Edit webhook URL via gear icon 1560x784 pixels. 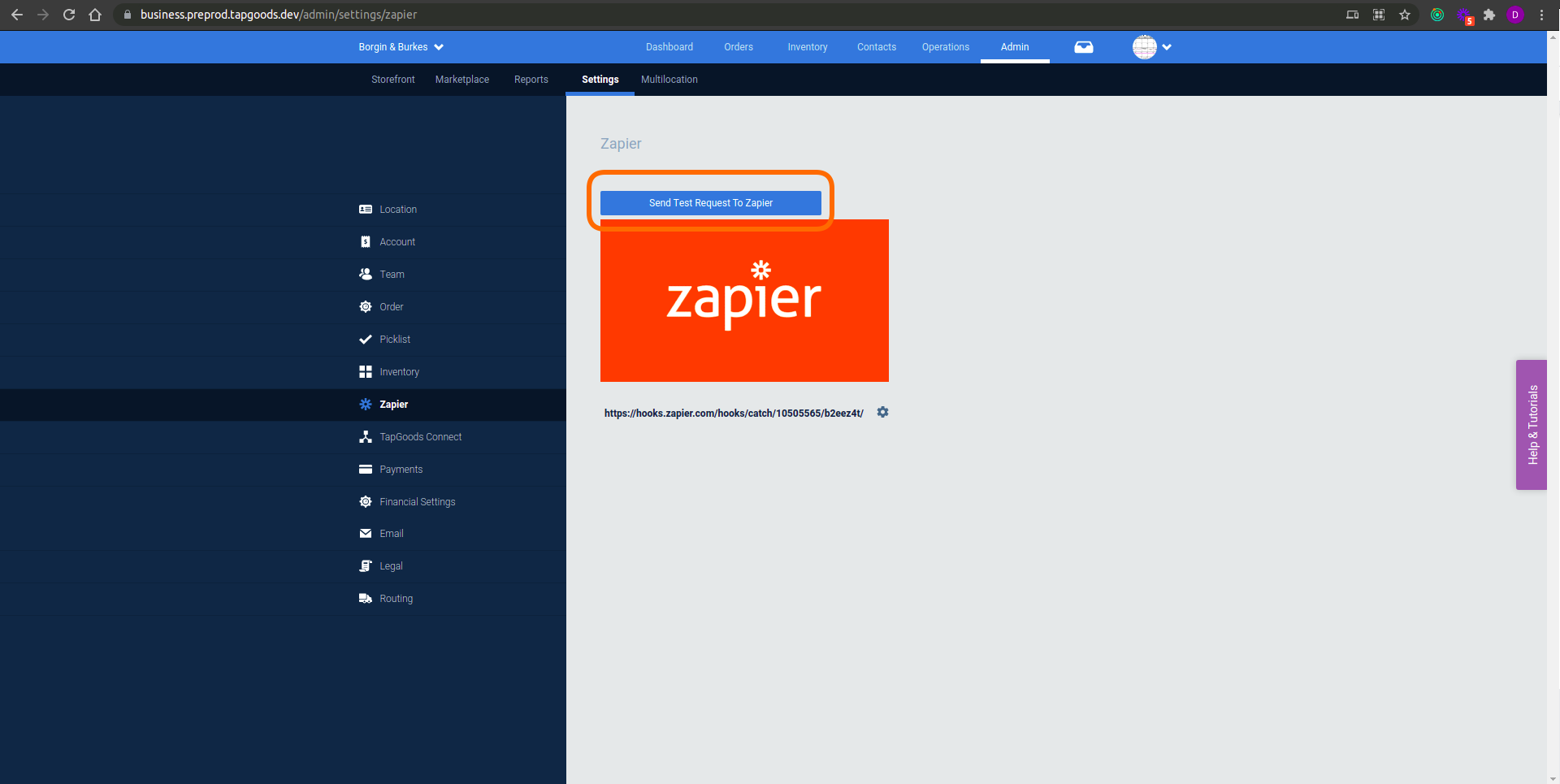(x=883, y=413)
